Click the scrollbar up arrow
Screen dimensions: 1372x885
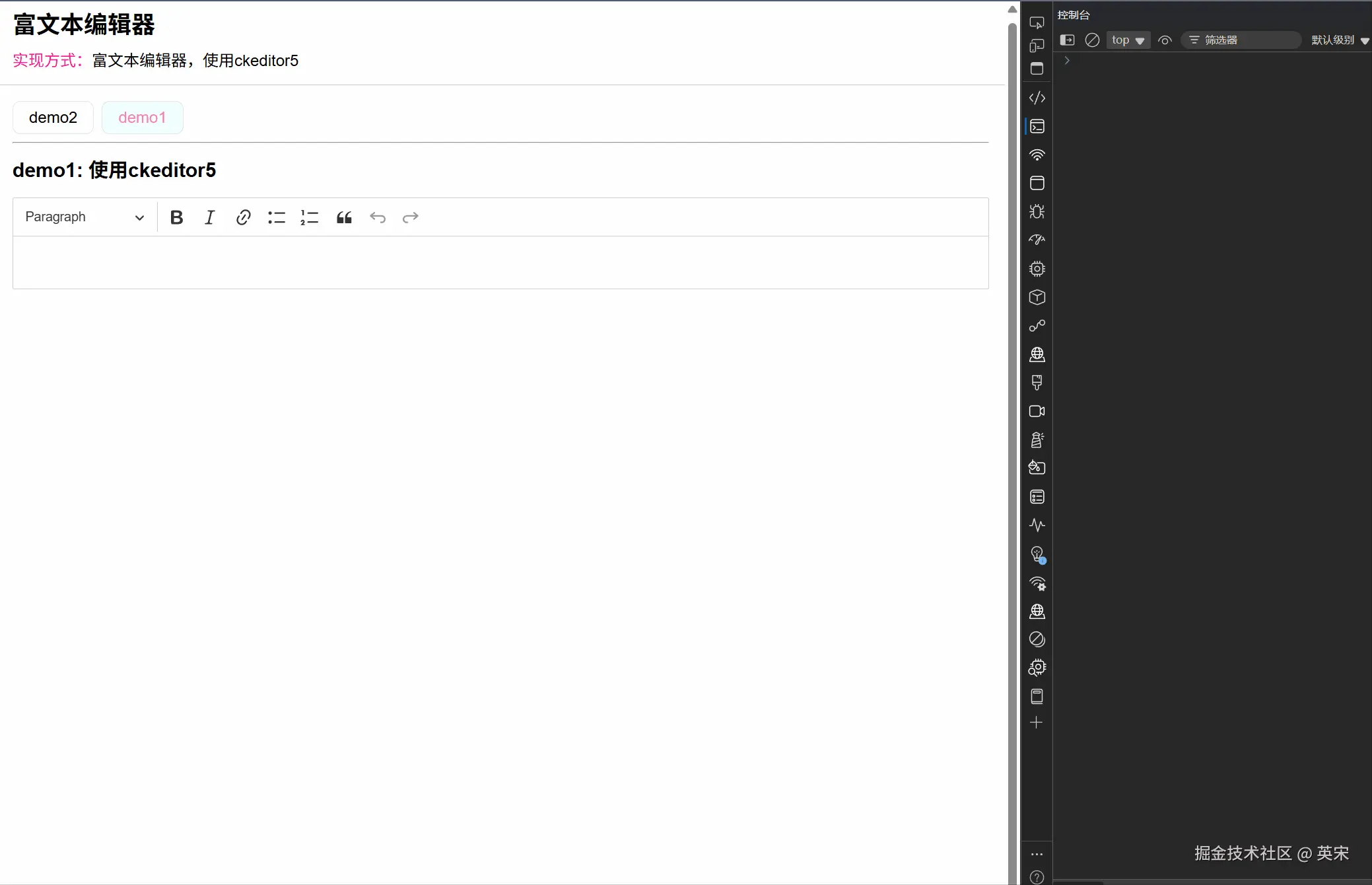[1012, 9]
